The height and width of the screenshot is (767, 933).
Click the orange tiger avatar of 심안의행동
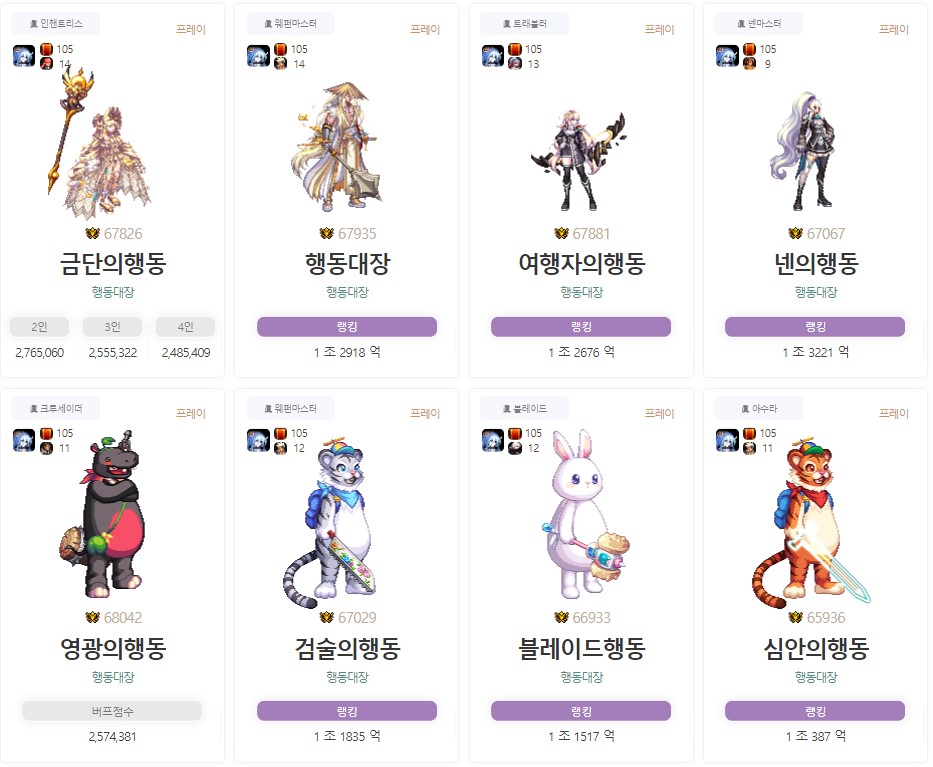tap(810, 522)
